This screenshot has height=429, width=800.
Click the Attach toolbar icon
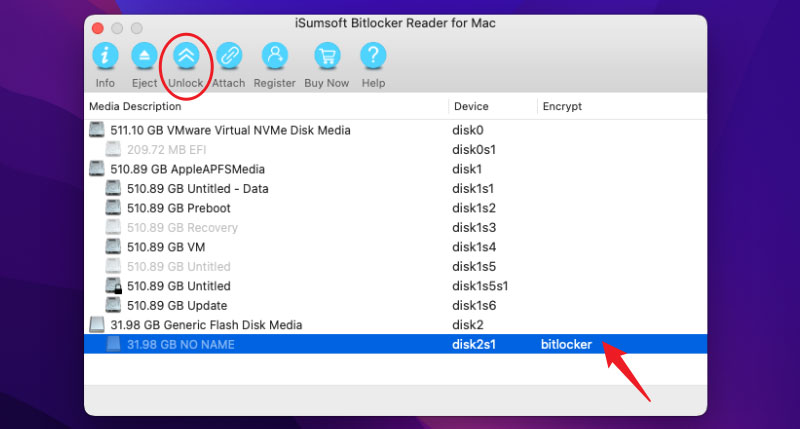click(x=229, y=56)
